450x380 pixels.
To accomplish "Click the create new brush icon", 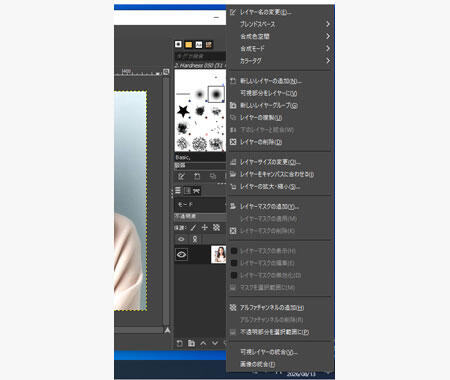I will point(197,176).
